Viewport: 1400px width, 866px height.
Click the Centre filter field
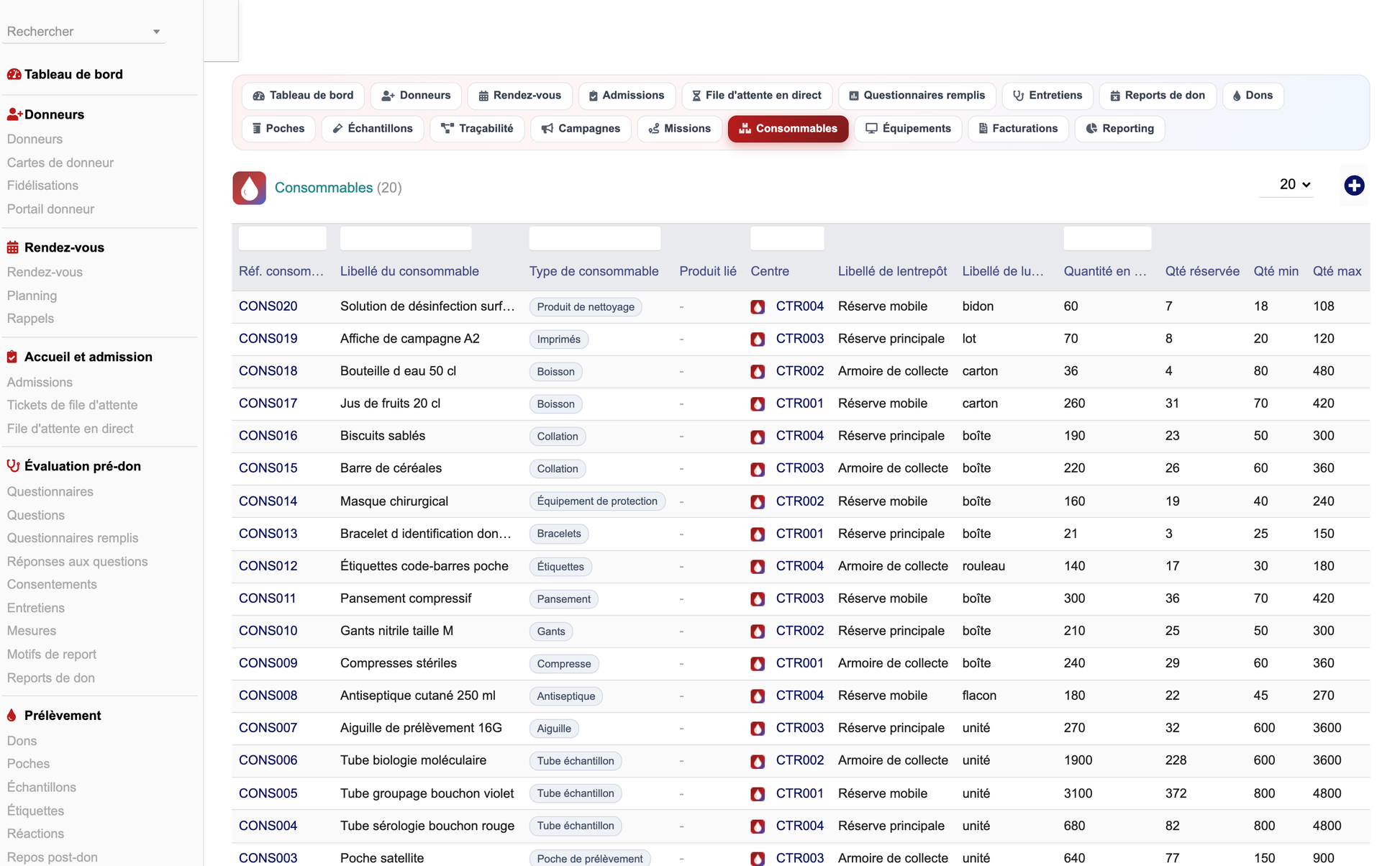(787, 239)
